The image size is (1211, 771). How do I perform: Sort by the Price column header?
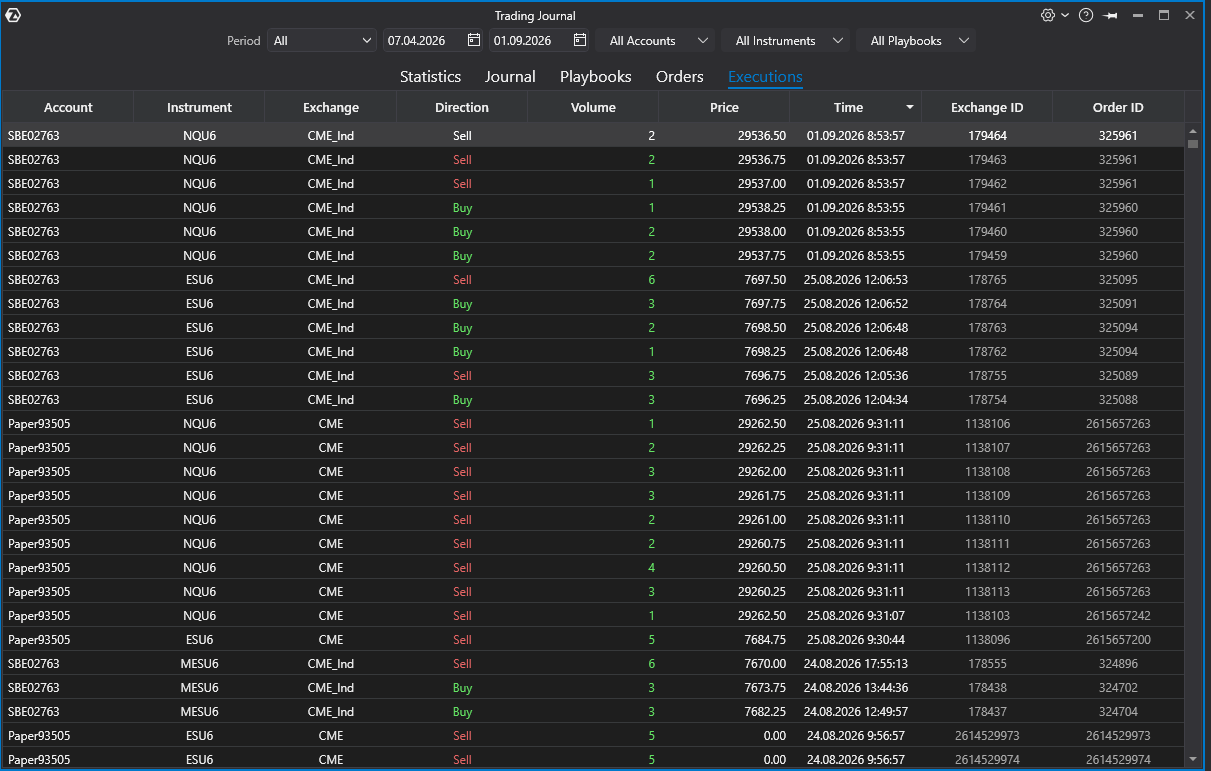[724, 107]
